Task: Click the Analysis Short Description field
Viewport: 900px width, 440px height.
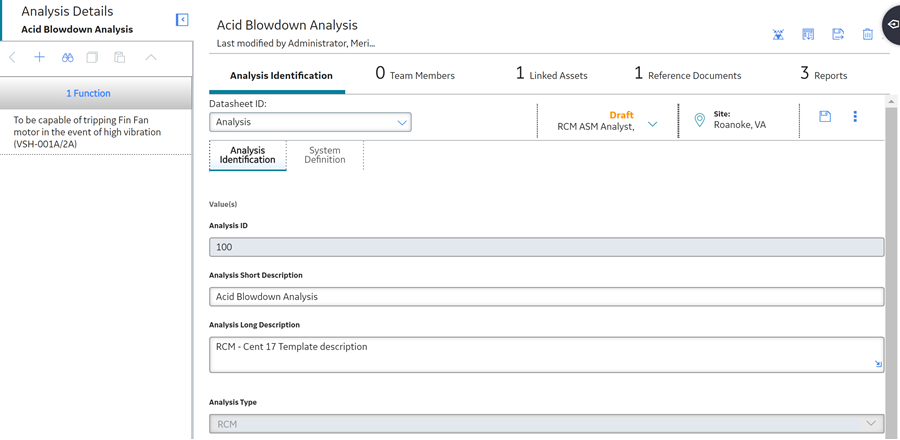Action: (546, 297)
